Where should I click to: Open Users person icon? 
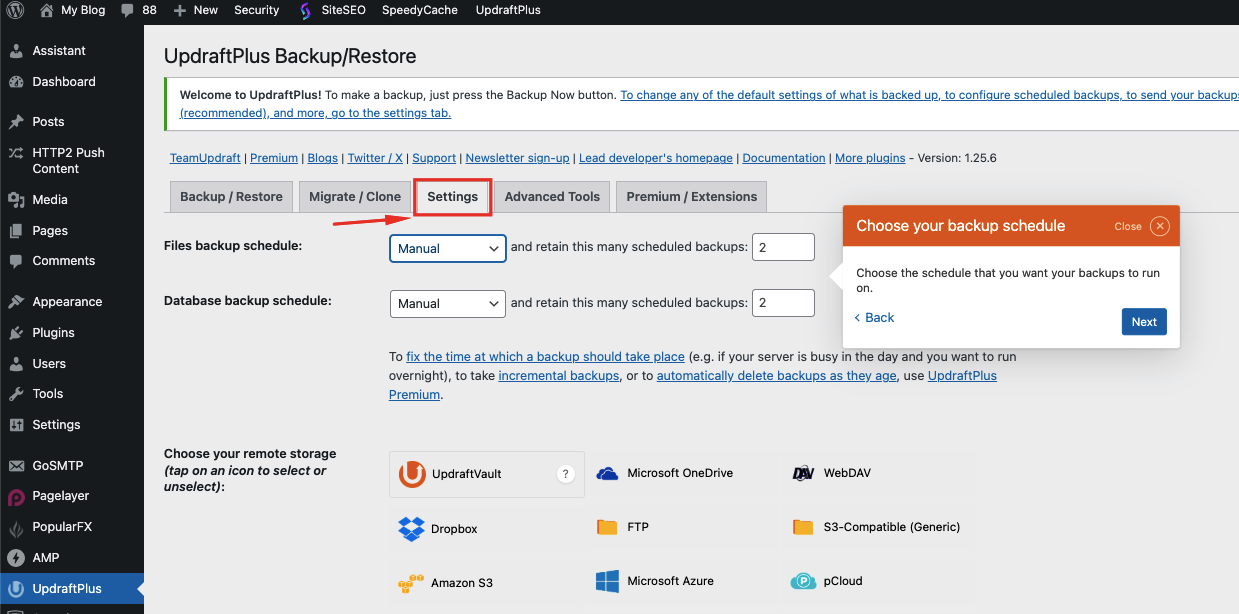coord(16,364)
